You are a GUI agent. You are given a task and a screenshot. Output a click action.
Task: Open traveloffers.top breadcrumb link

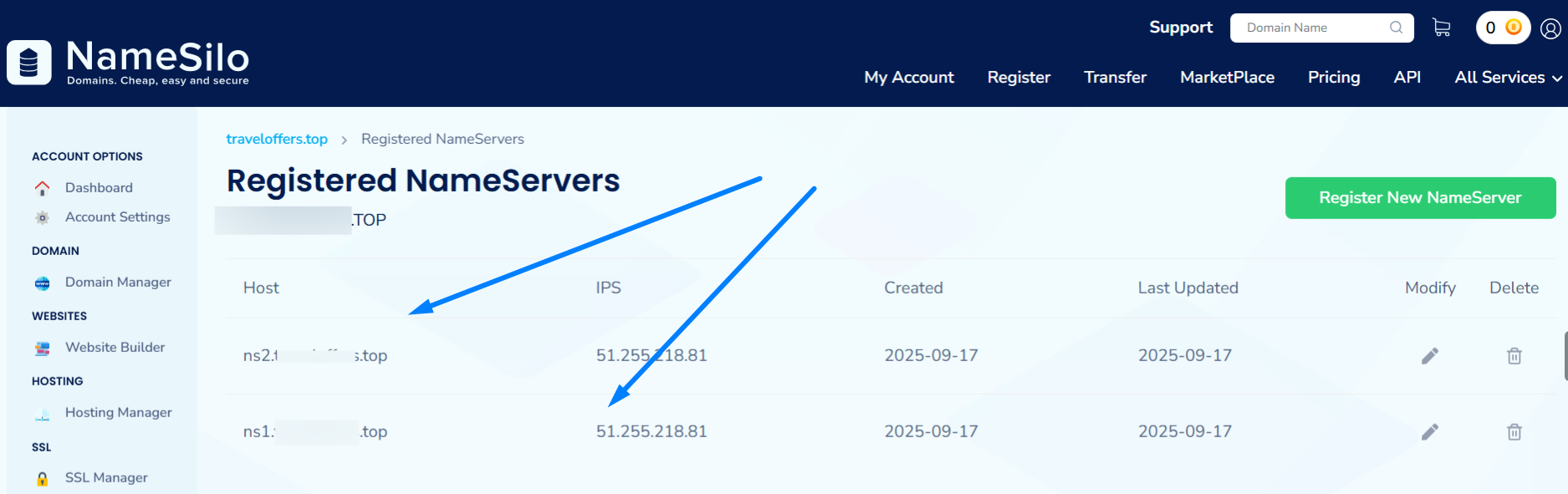(x=277, y=139)
